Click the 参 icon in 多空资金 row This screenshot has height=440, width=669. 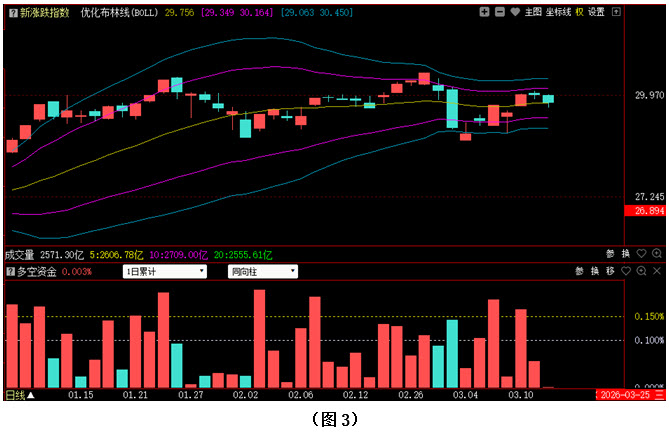tap(578, 271)
